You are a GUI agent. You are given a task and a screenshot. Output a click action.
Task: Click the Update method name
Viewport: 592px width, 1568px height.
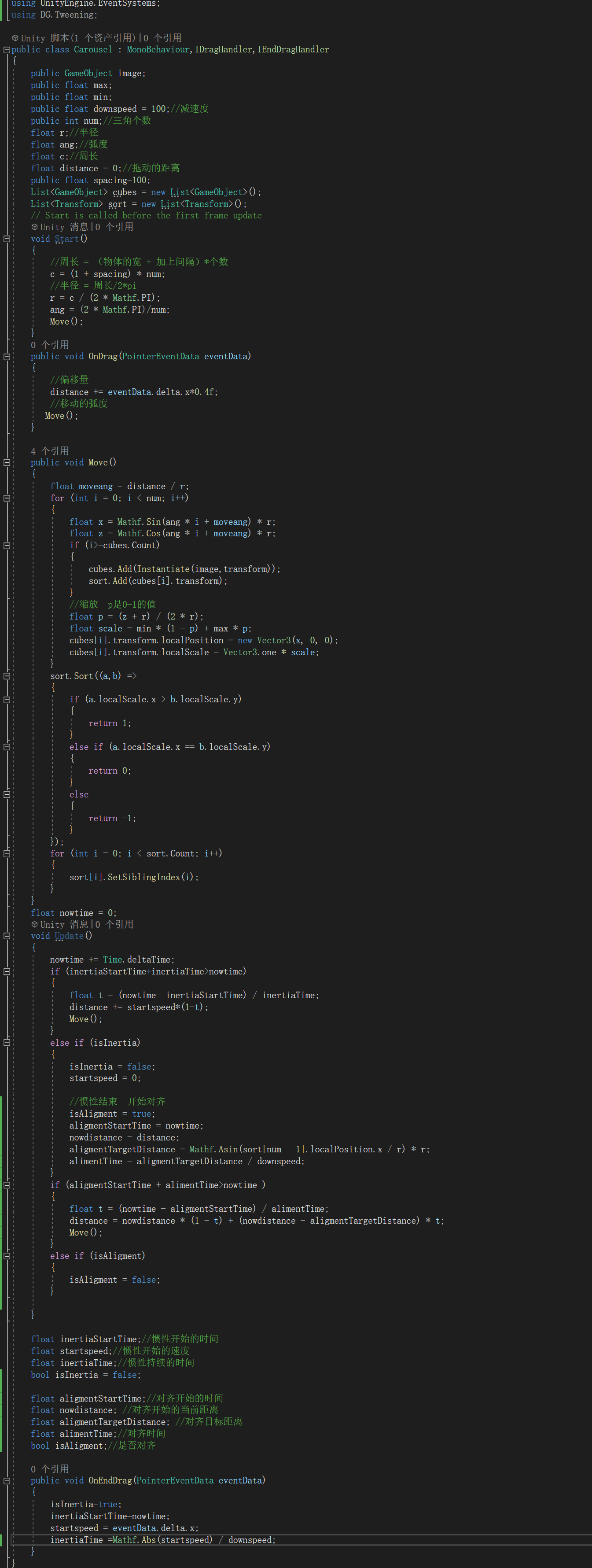[x=70, y=936]
